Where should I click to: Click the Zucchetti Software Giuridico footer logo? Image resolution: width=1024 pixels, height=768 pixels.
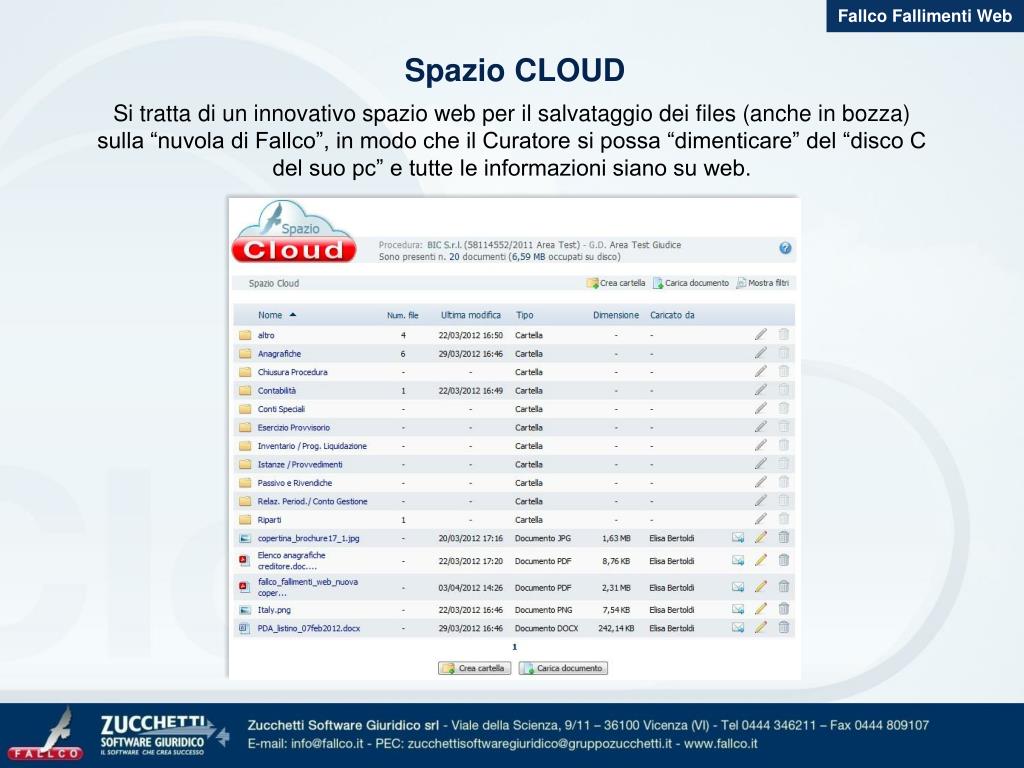coord(163,735)
